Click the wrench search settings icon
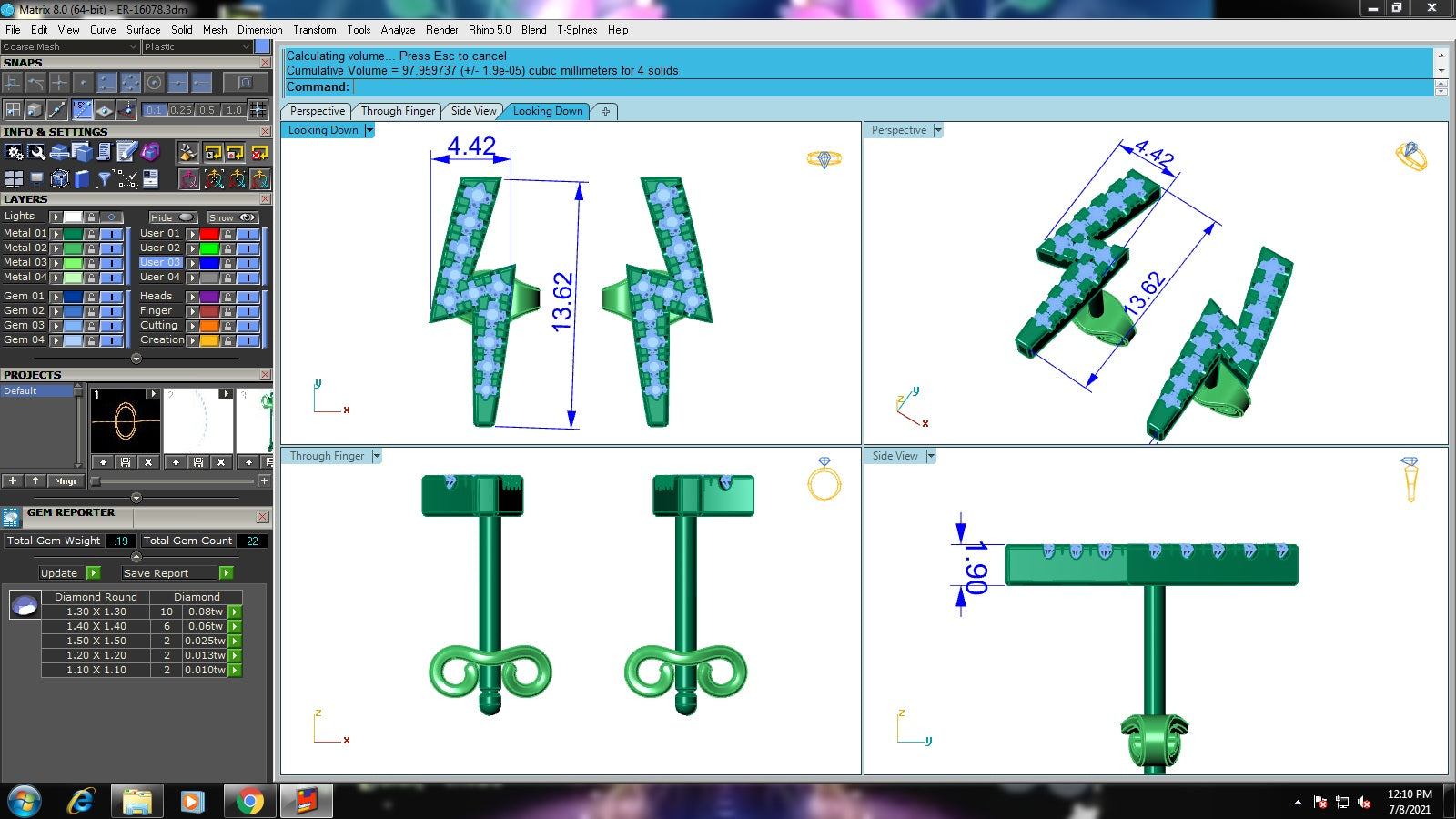 coord(36,152)
